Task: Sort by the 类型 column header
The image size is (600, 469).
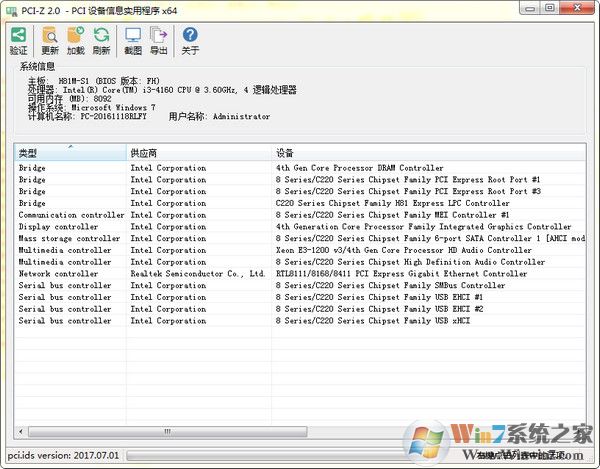Action: (x=68, y=153)
